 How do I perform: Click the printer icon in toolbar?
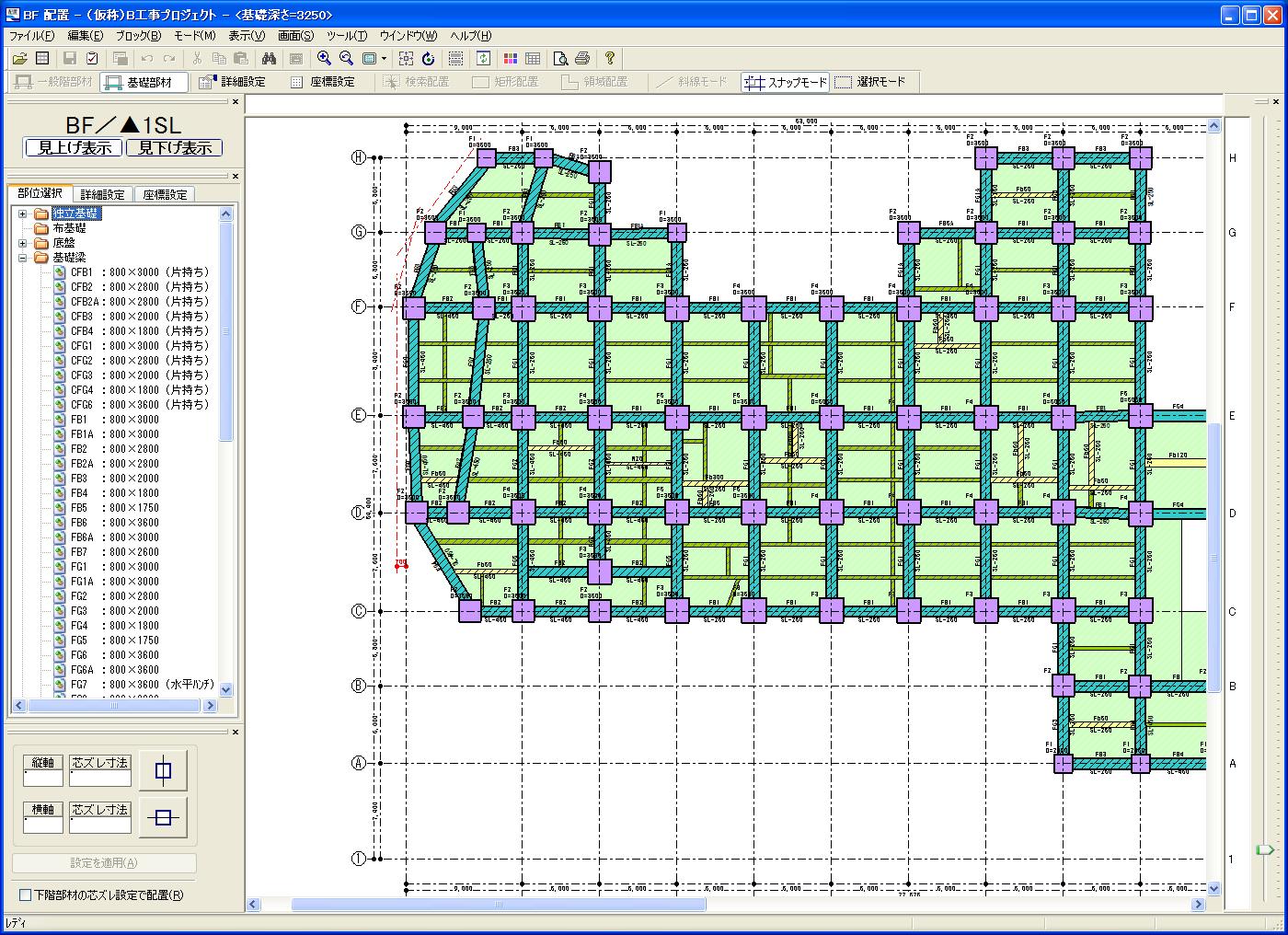(x=582, y=59)
